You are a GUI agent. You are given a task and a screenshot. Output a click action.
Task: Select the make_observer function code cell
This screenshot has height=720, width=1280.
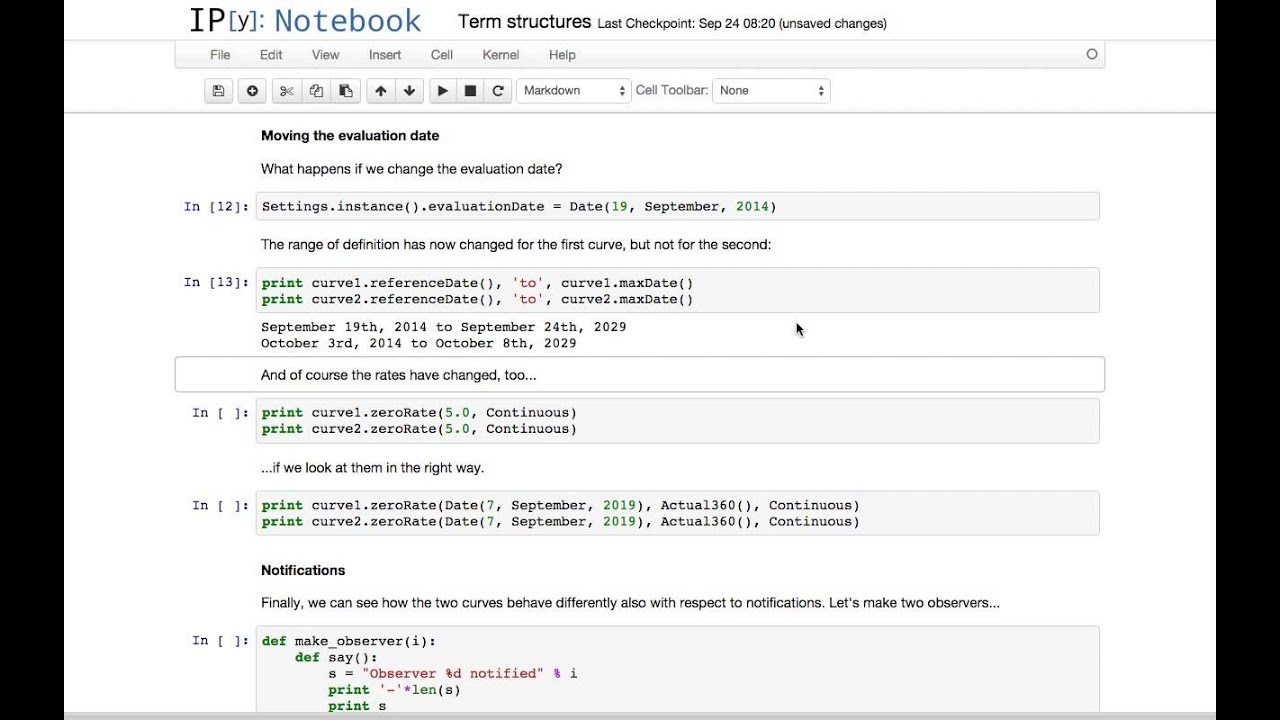pos(677,670)
